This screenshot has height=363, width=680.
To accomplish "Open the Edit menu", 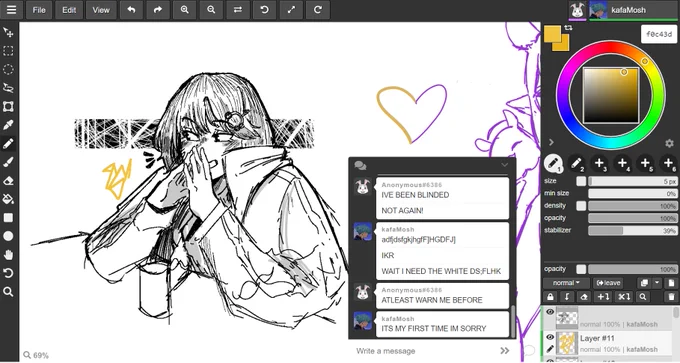I will coord(69,10).
